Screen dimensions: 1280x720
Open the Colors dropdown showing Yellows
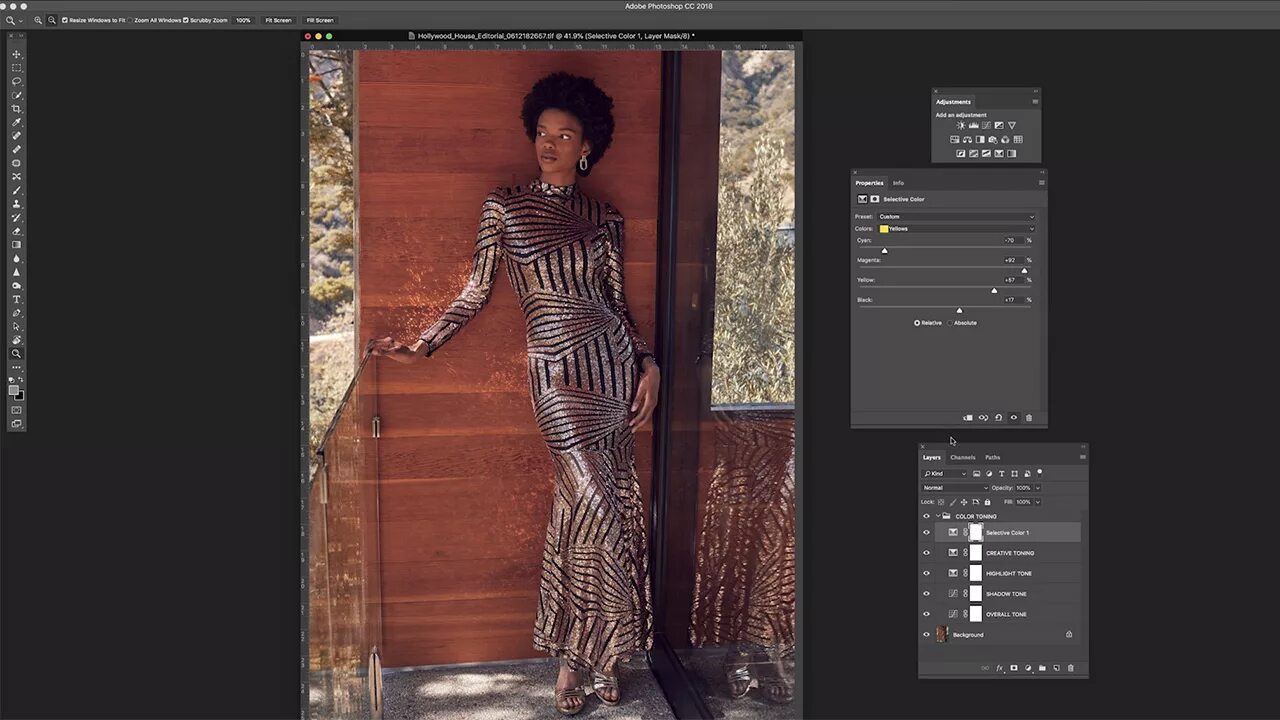pyautogui.click(x=957, y=229)
